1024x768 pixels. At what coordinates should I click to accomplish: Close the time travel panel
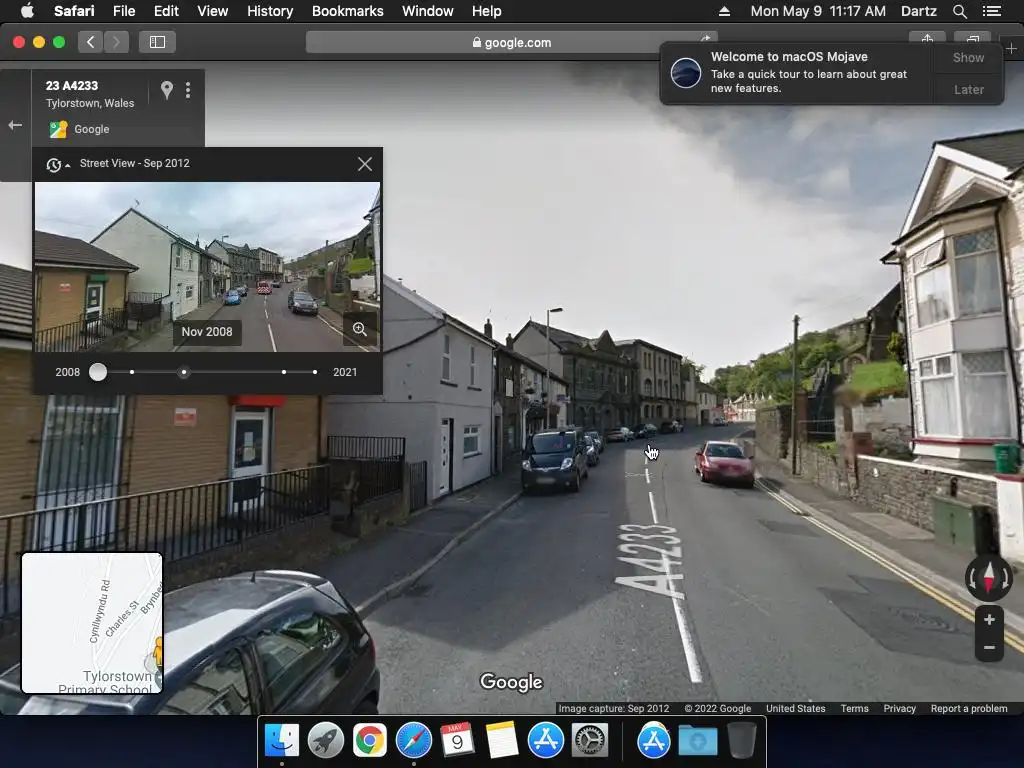[x=365, y=164]
